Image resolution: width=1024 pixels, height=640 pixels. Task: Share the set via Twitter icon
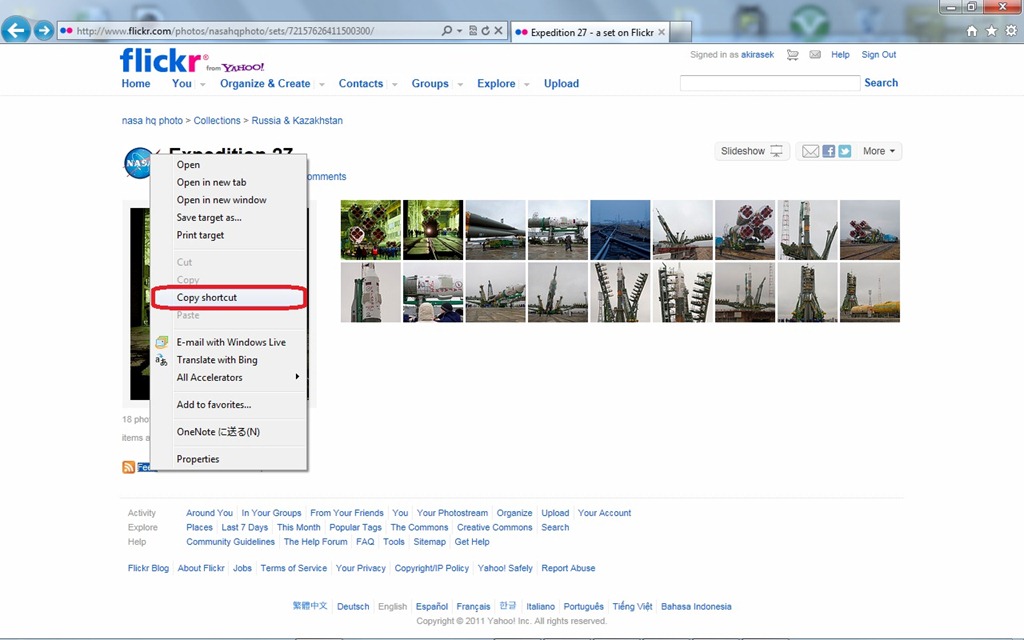[845, 151]
